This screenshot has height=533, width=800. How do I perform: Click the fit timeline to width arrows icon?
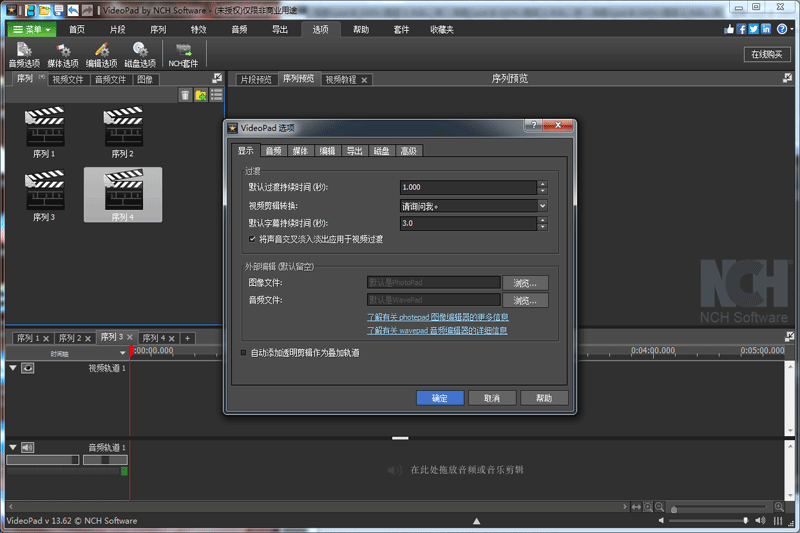[x=636, y=507]
